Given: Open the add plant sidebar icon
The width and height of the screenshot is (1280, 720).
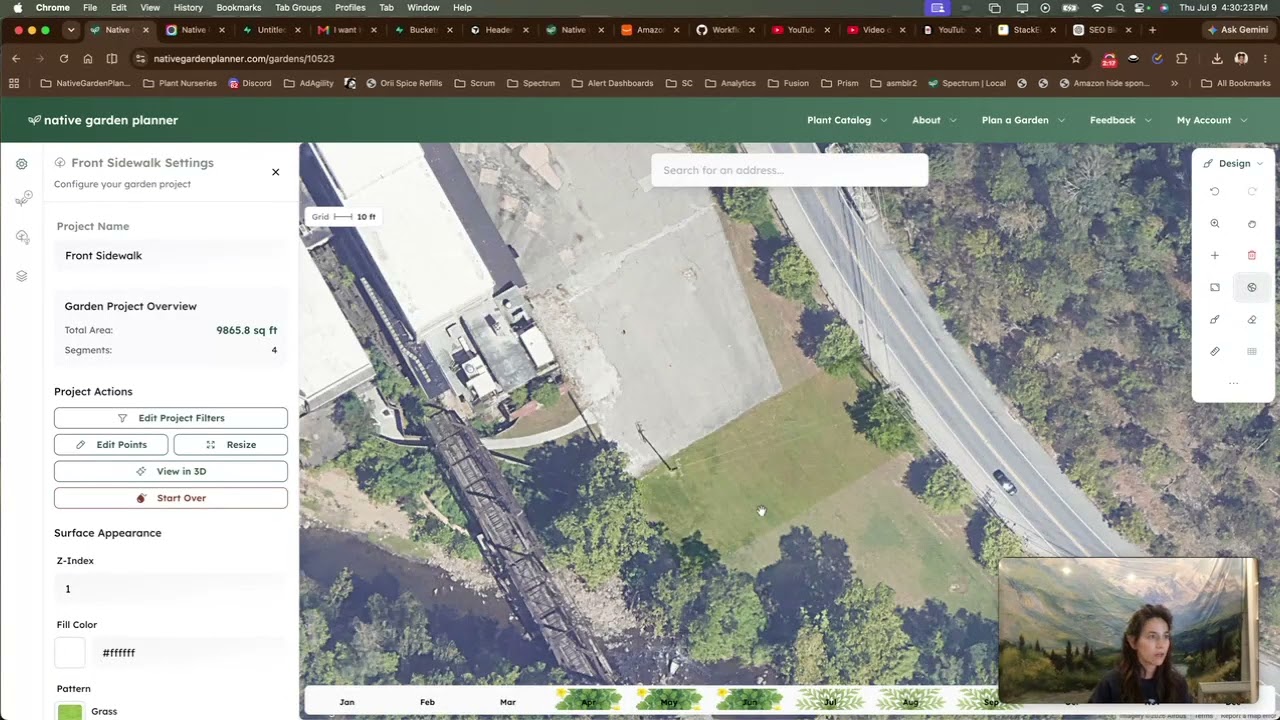Looking at the screenshot, I should pos(22,199).
